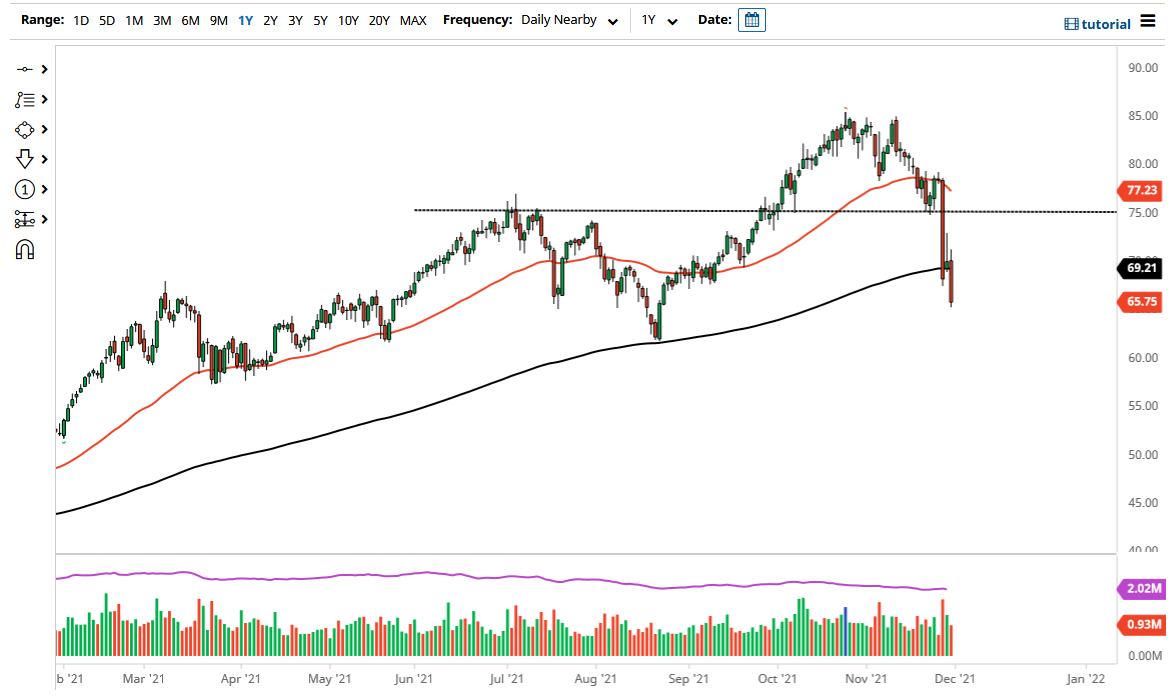
Task: Select the trendline drawing tool
Action: coord(26,69)
